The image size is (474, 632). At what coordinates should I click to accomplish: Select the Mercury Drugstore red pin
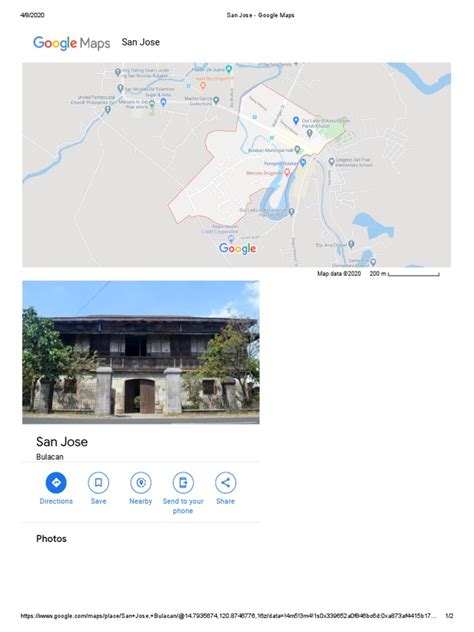click(x=287, y=173)
